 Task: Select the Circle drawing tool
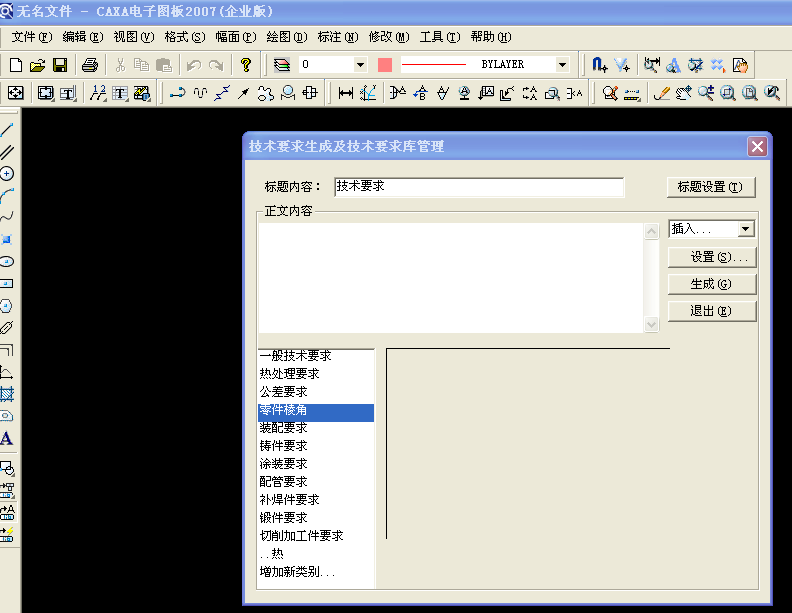click(x=7, y=174)
